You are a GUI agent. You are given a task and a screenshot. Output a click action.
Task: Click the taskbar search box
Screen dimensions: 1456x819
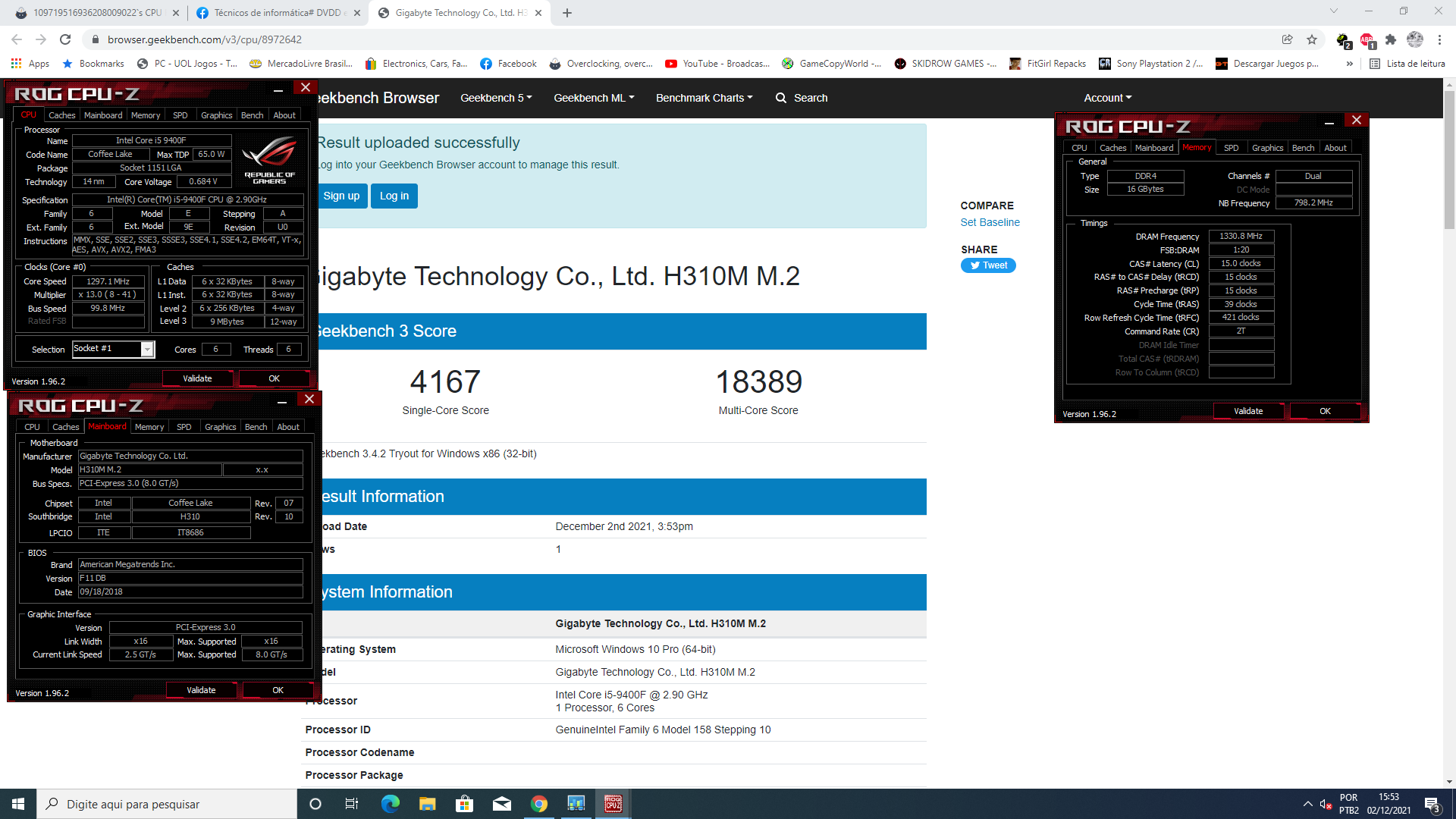(167, 804)
